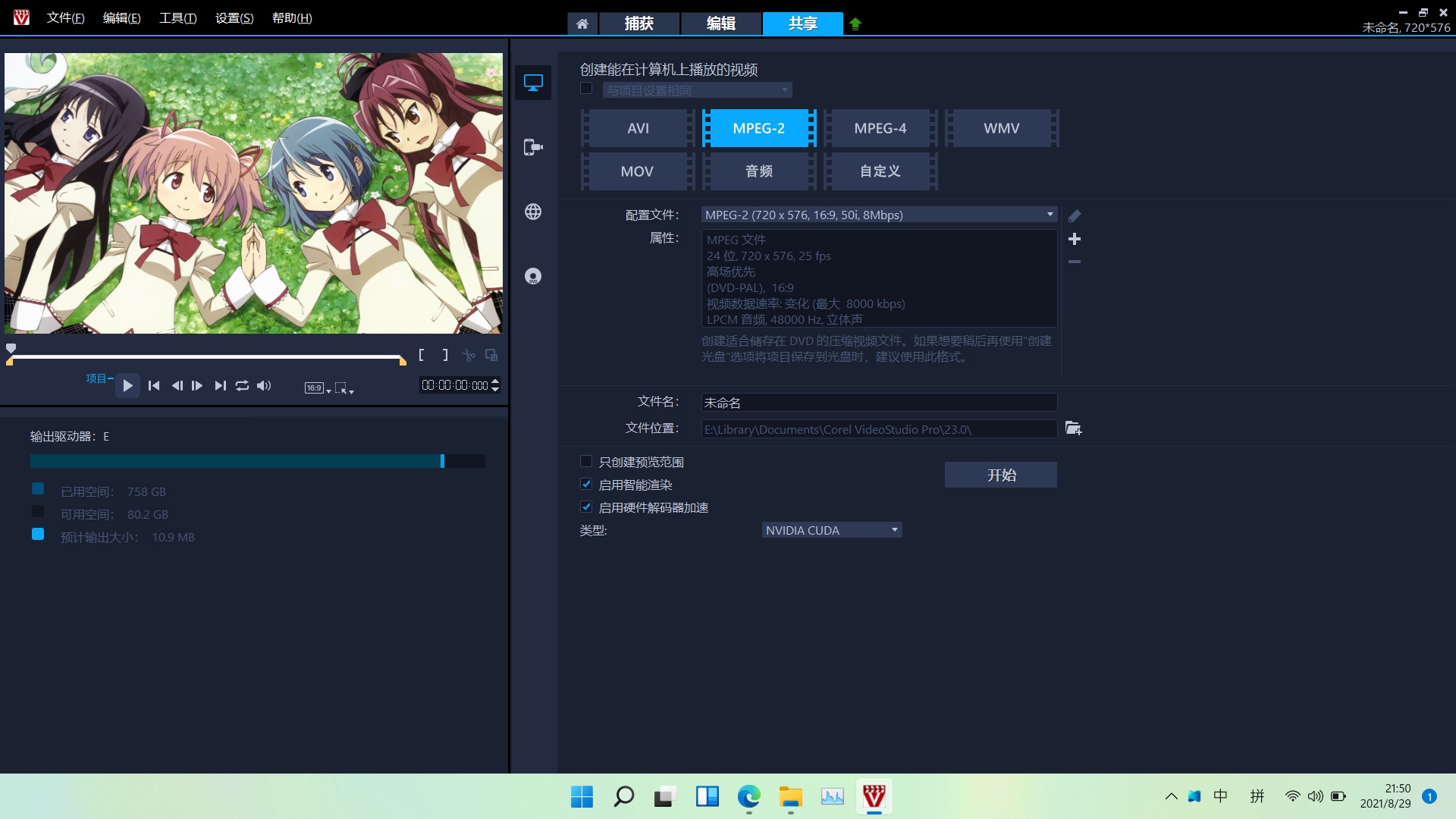Click the home tab icon

pos(582,24)
